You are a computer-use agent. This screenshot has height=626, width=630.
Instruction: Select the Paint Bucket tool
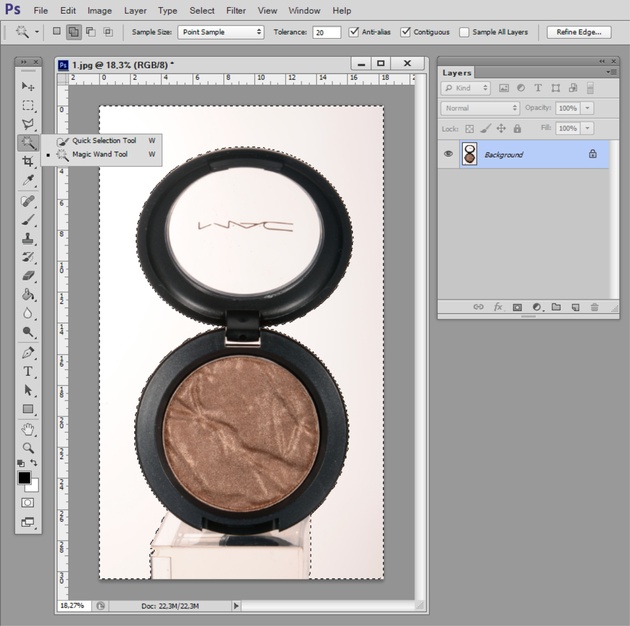[28, 295]
